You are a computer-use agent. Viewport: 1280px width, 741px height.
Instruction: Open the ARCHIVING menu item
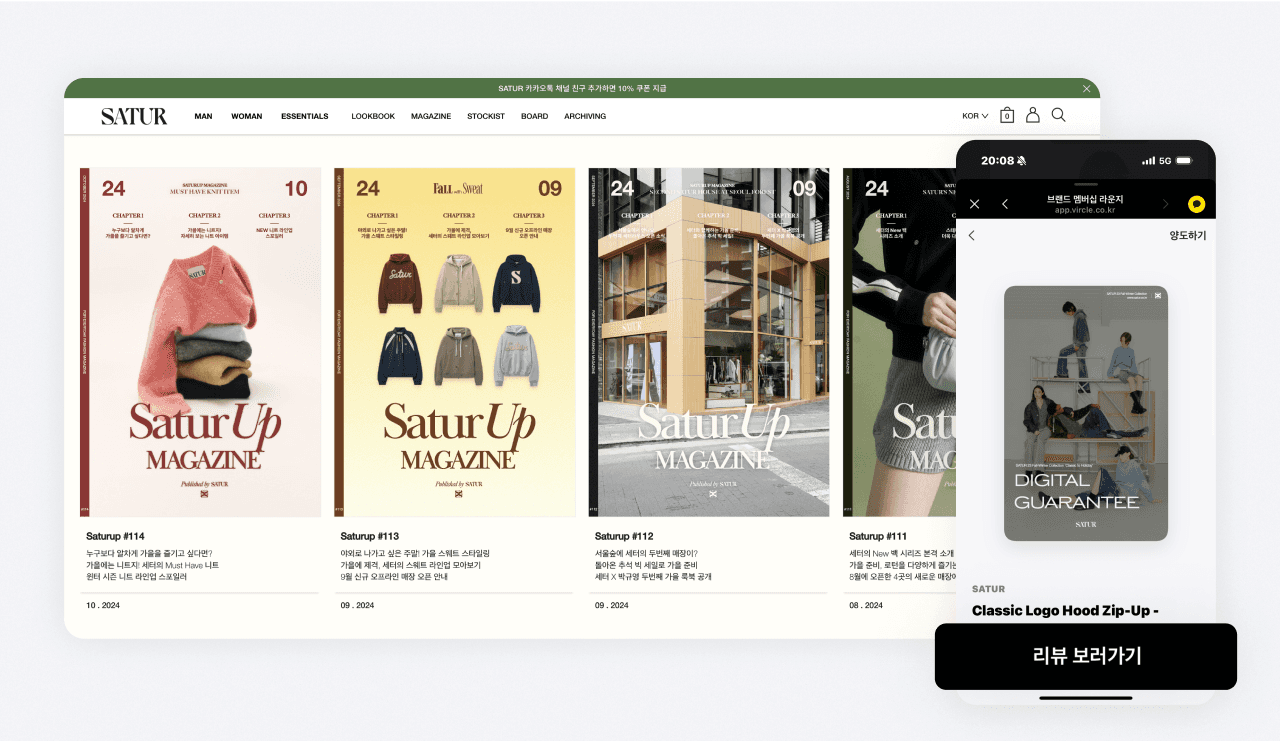click(585, 116)
